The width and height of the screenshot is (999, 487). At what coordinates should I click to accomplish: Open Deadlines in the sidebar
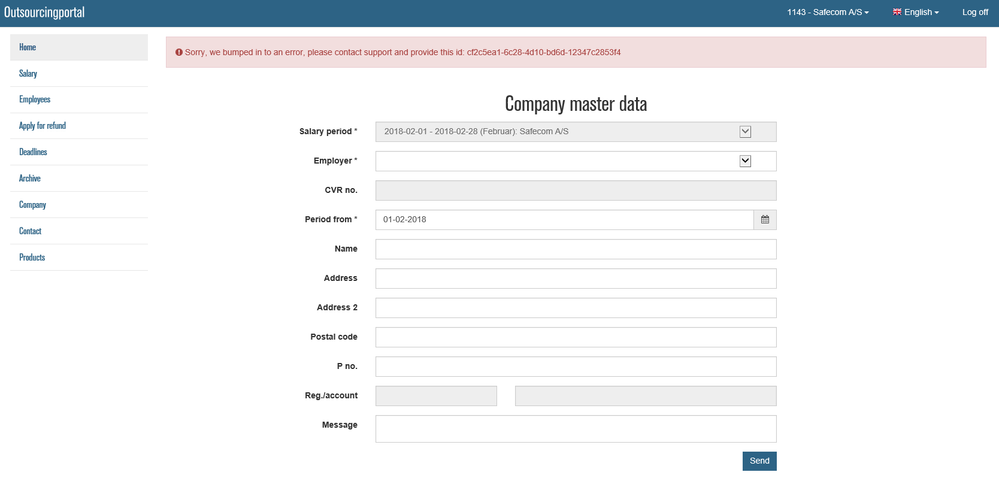coord(79,152)
